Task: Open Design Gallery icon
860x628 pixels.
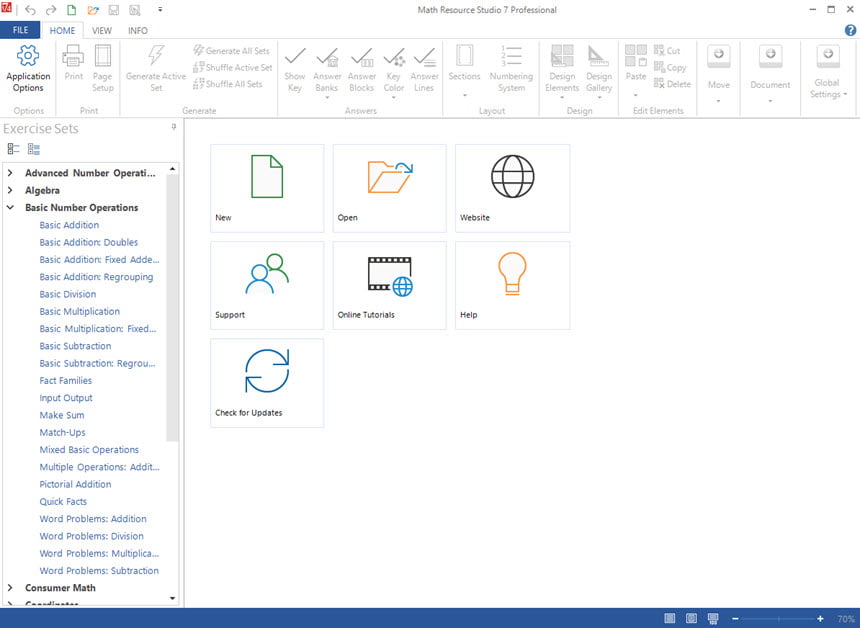Action: 598,55
